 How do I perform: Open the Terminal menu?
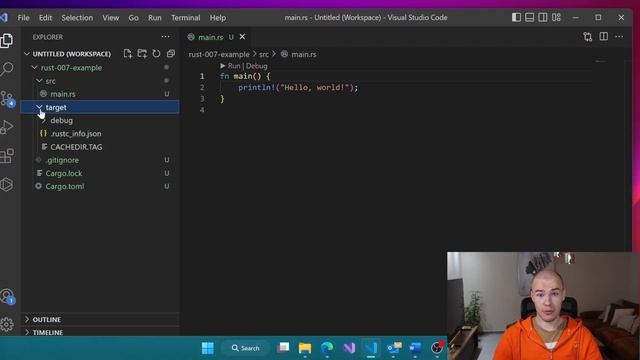coord(186,18)
